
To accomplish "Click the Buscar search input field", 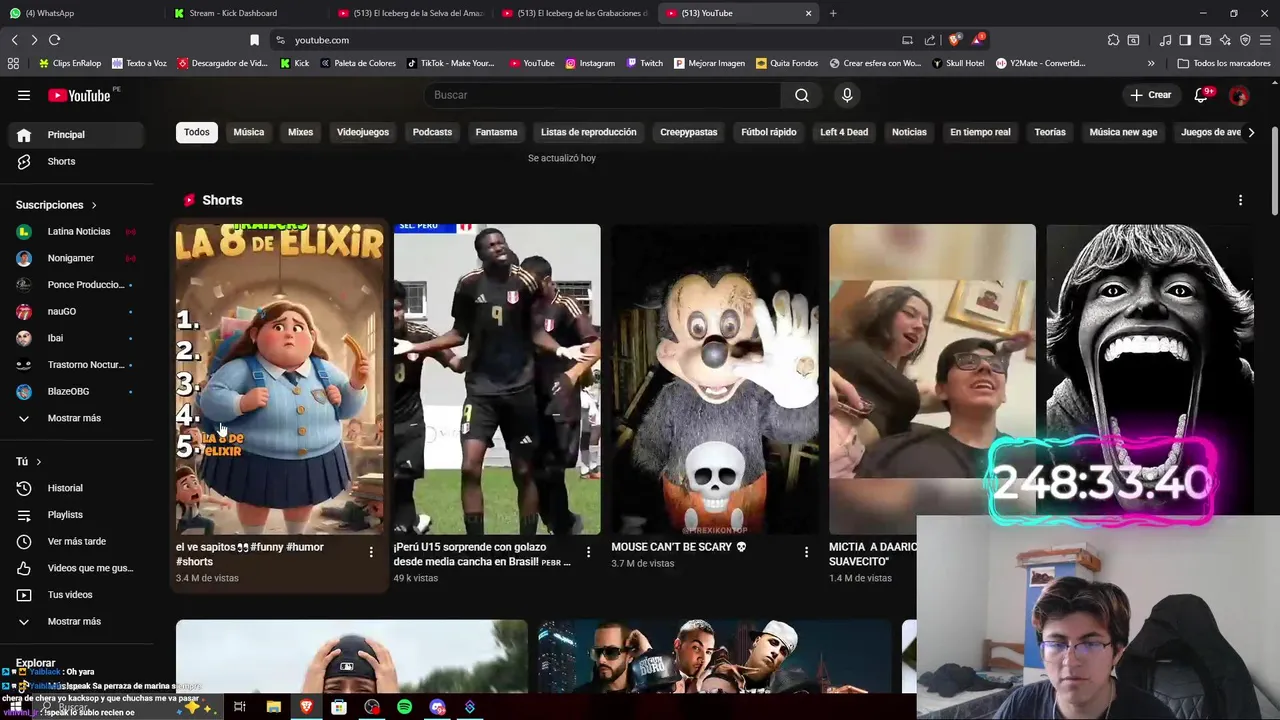I will click(x=603, y=95).
